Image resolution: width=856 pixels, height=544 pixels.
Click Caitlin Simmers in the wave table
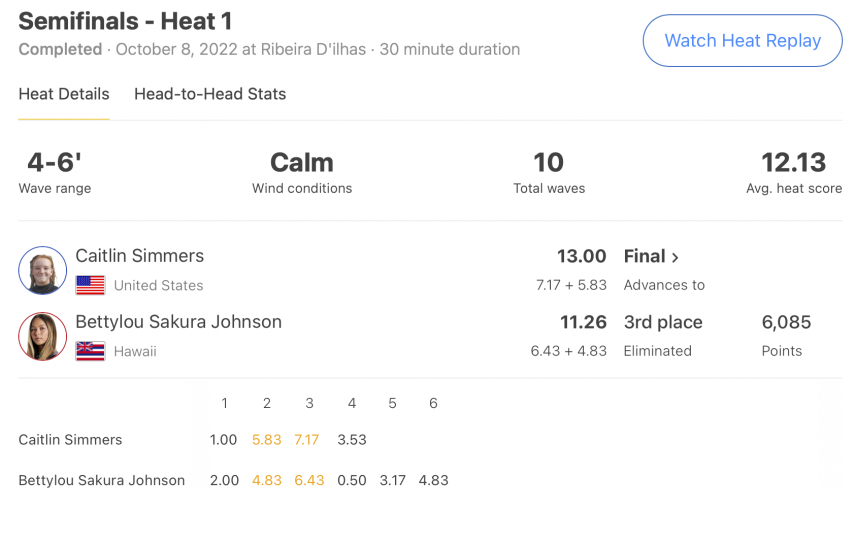click(70, 440)
